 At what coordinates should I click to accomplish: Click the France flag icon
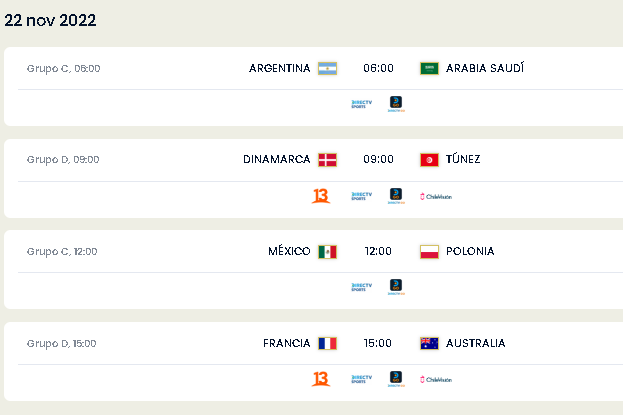click(x=327, y=343)
